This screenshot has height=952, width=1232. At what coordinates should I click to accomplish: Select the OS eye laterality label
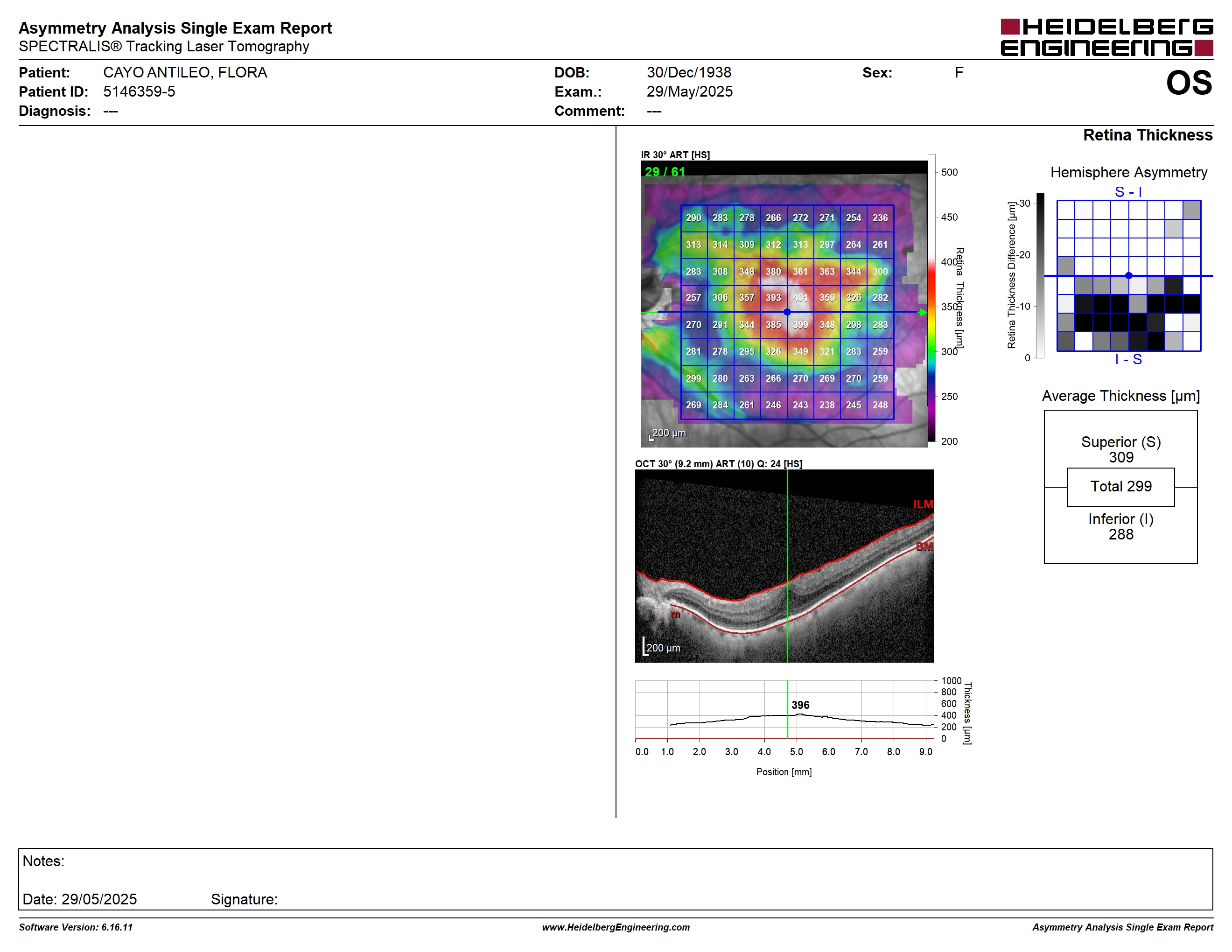click(x=1189, y=83)
